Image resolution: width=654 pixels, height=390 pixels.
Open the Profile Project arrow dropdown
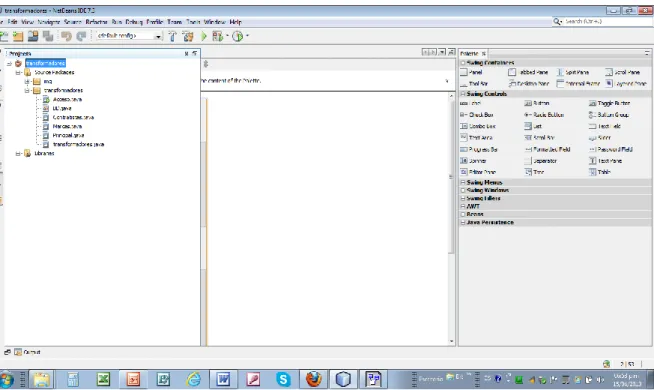[247, 36]
